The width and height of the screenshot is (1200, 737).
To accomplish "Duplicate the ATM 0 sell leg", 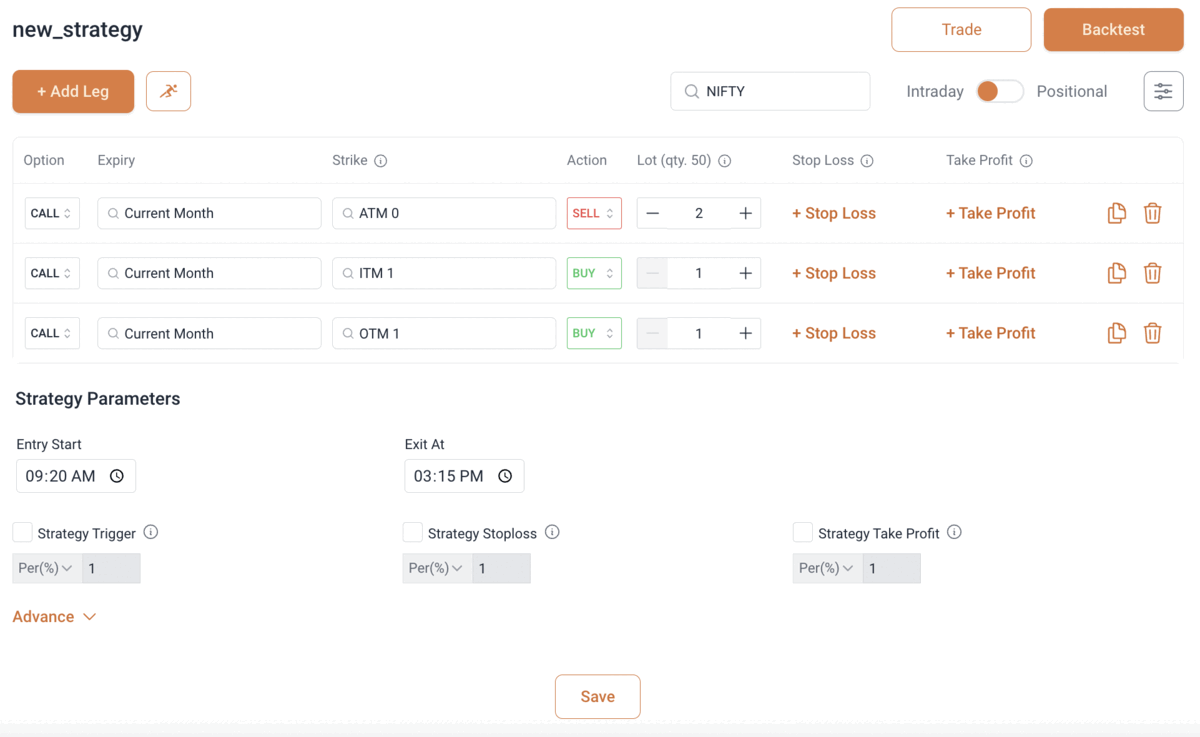I will (x=1117, y=213).
